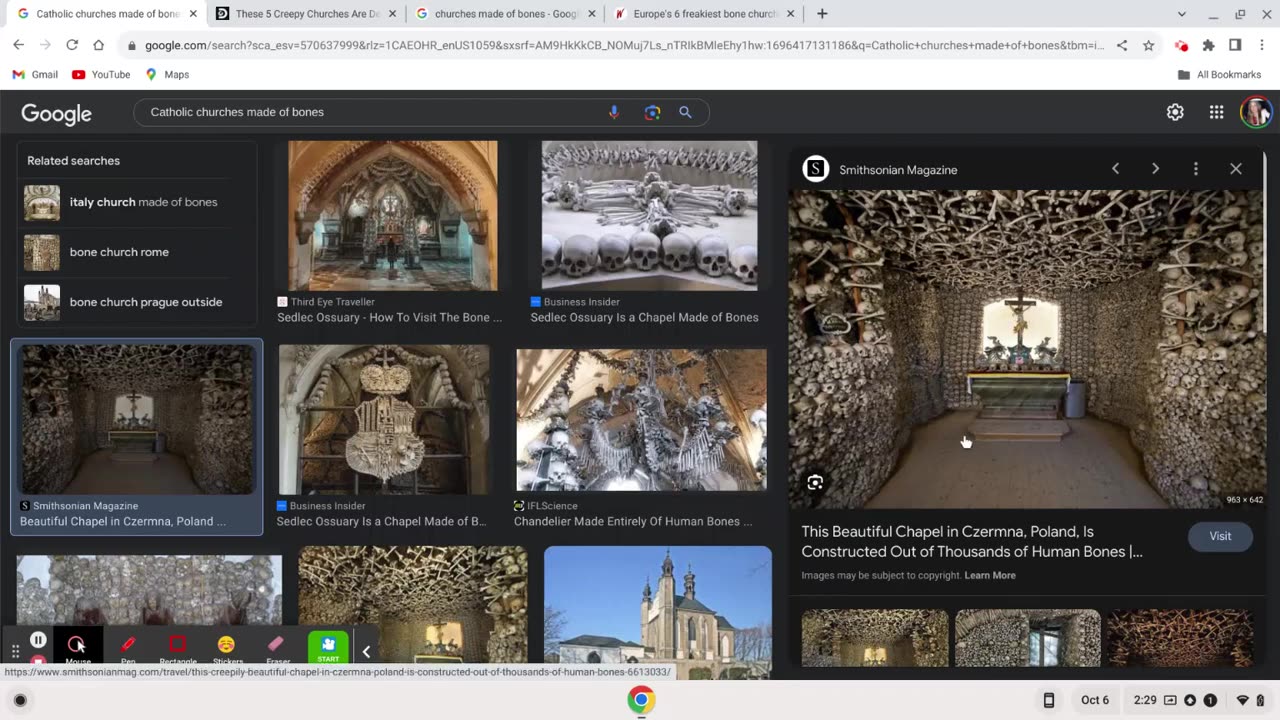1280x720 pixels.
Task: Collapse the recording toolbar with the chevron
Action: [366, 652]
